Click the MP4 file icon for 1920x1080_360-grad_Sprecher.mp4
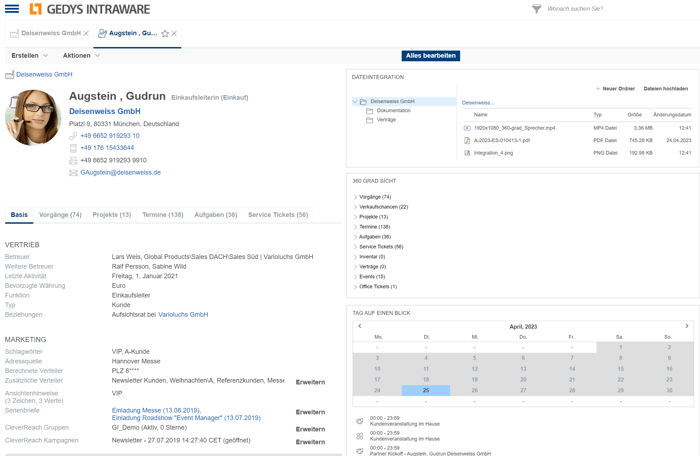The width and height of the screenshot is (700, 456). point(467,128)
